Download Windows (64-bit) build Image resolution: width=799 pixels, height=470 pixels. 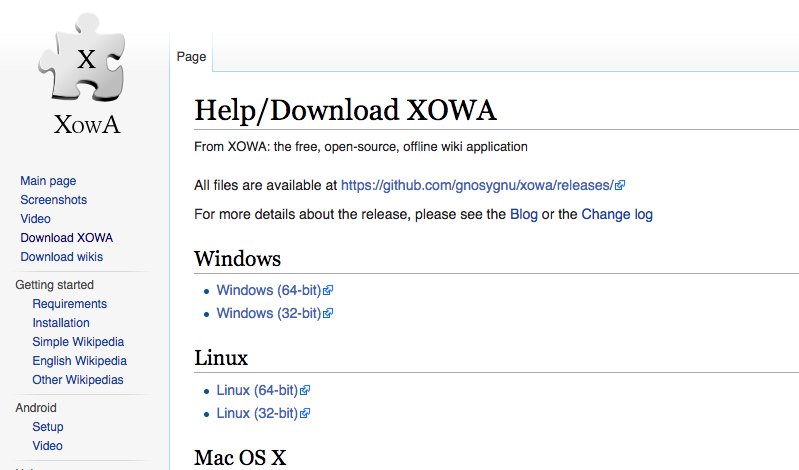(269, 290)
